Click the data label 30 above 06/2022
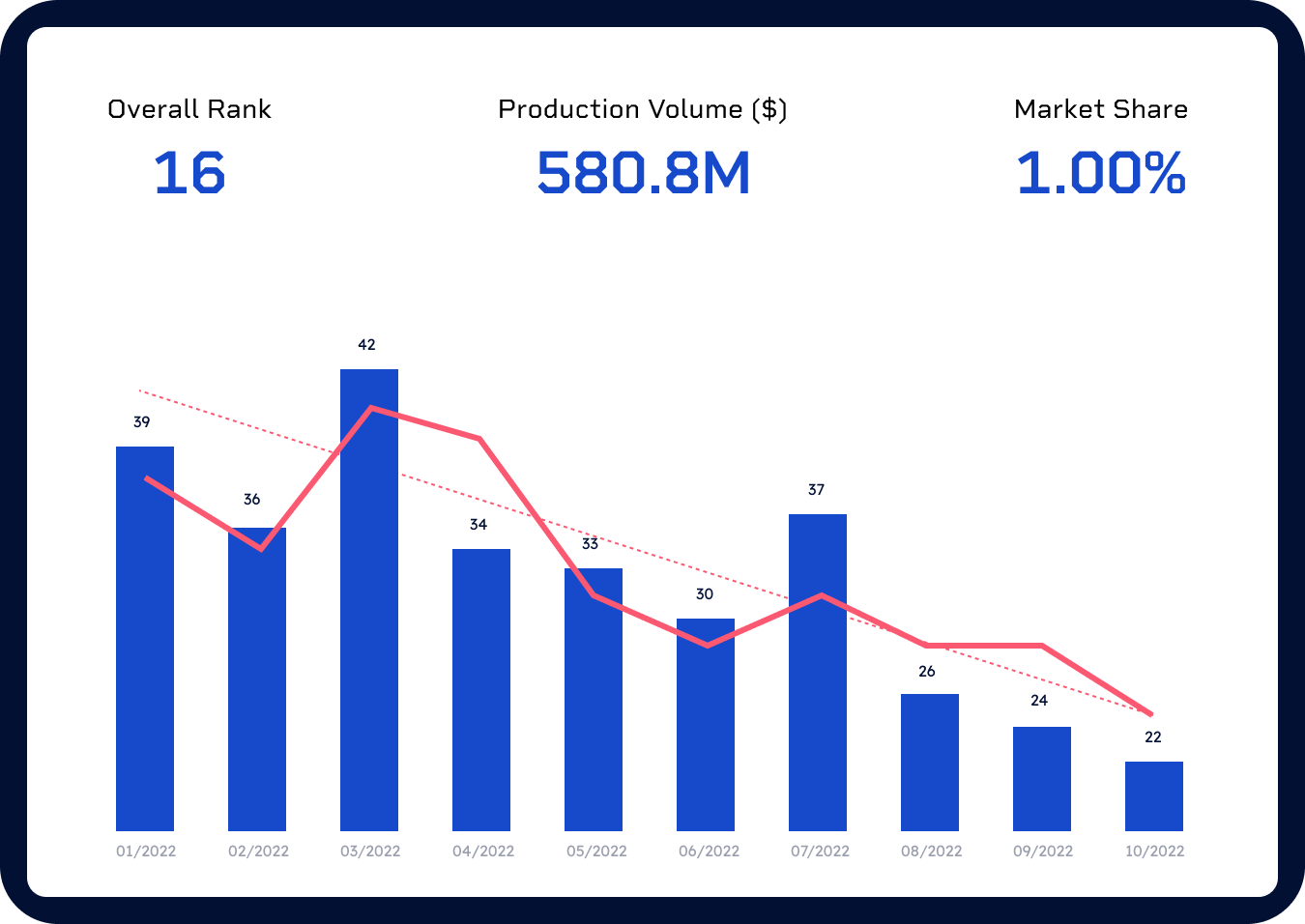The height and width of the screenshot is (924, 1305). tap(705, 594)
